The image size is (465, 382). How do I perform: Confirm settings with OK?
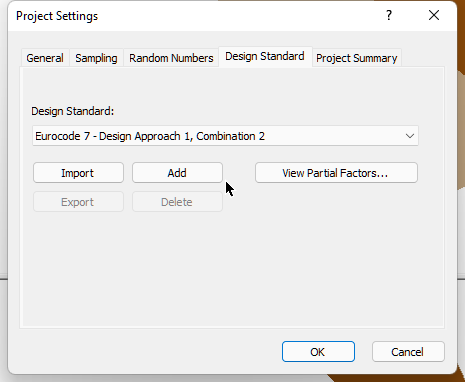pos(318,352)
